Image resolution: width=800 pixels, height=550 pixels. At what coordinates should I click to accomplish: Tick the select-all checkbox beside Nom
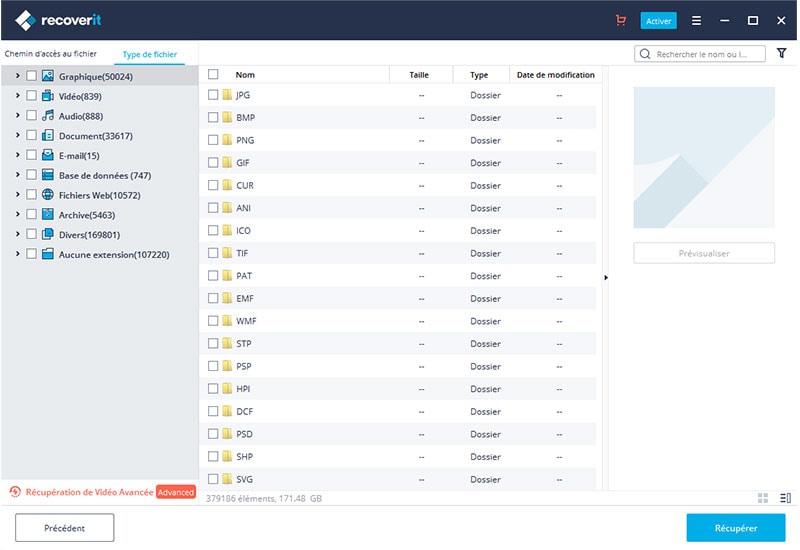213,74
